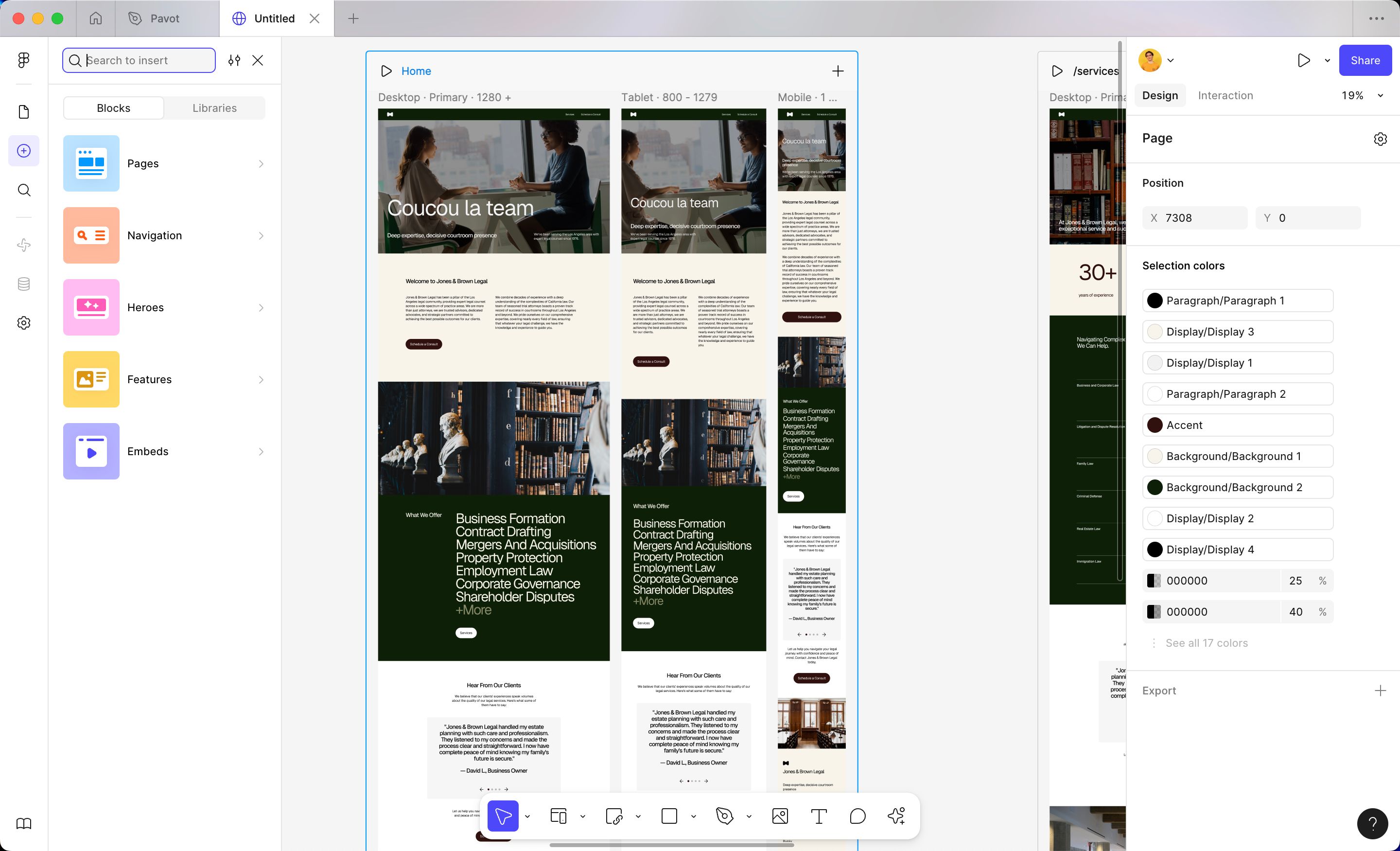The height and width of the screenshot is (851, 1400).
Task: Open the AI actions sparkle tool
Action: [x=896, y=816]
